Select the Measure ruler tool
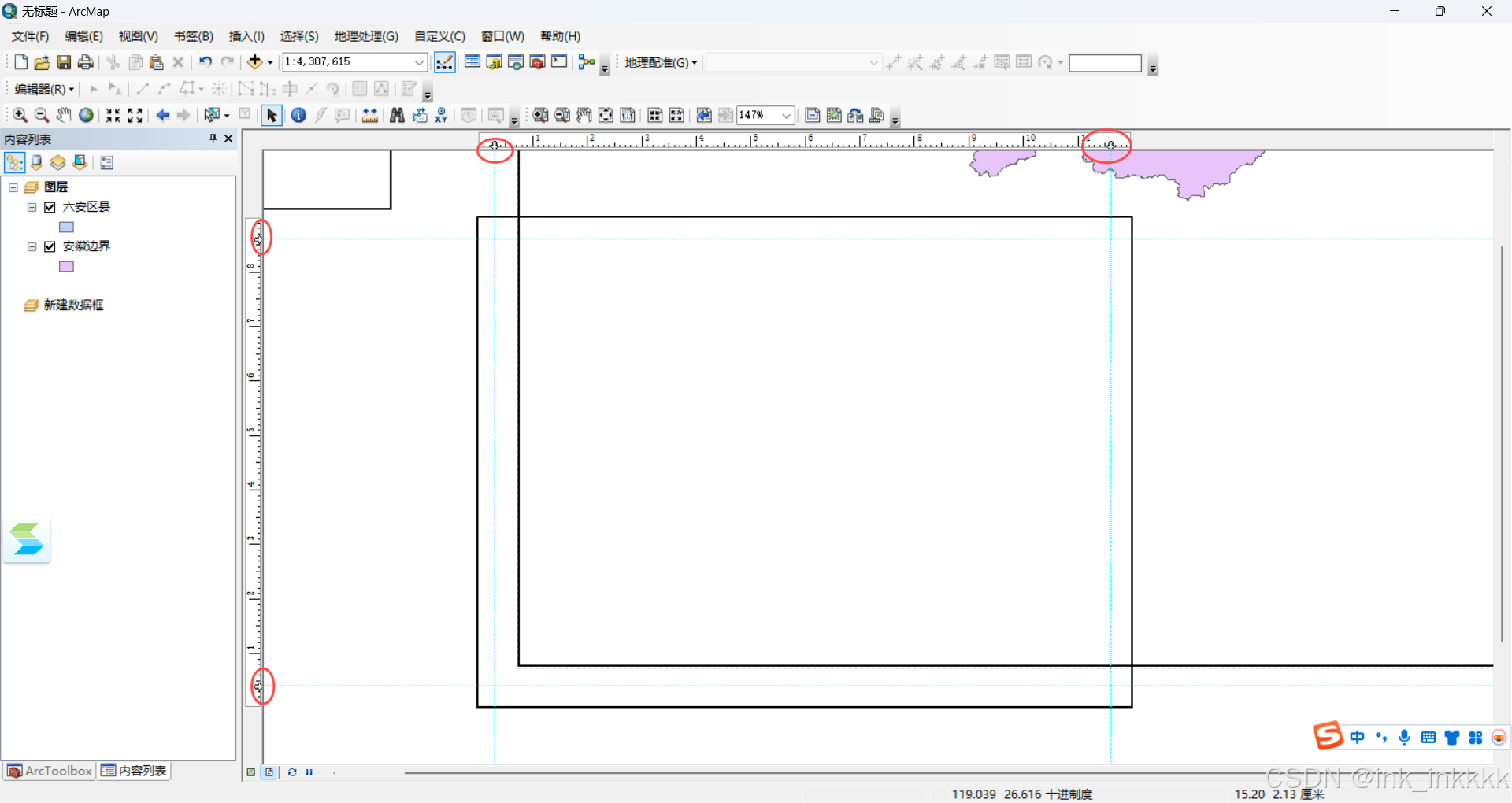Screen dimensions: 1512x803 (370, 115)
